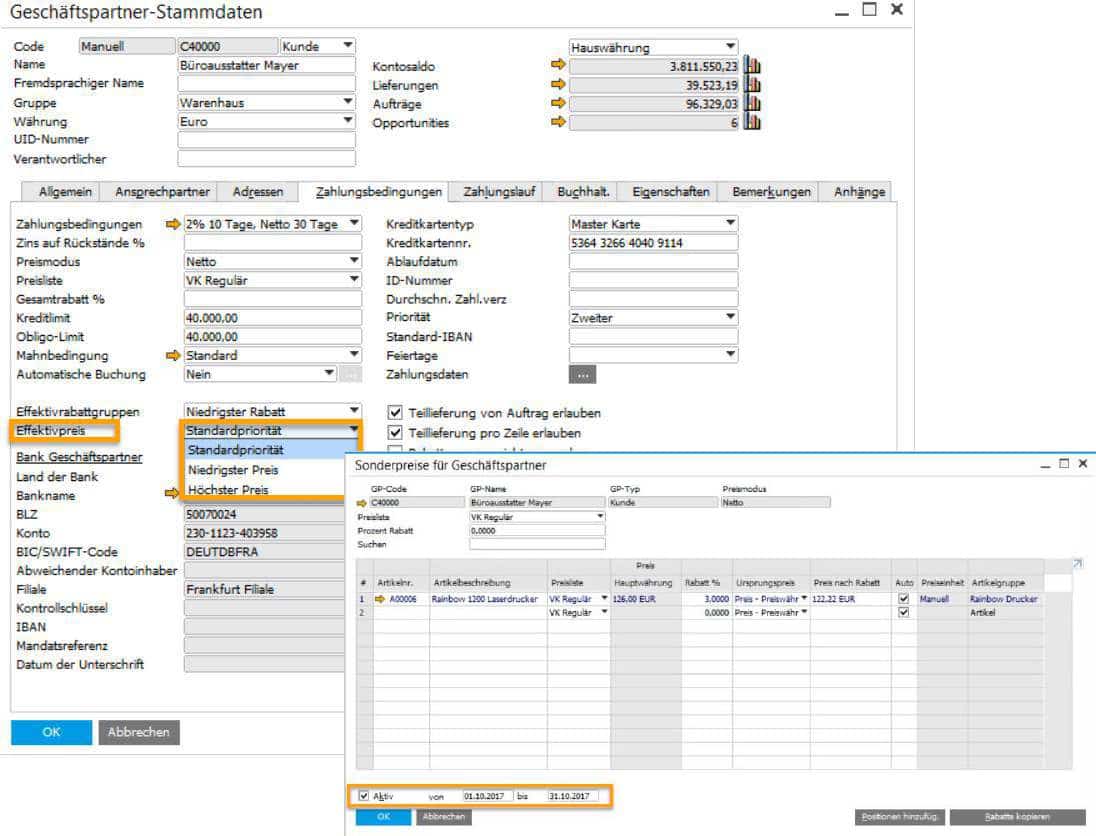Switch to the Anhänge tab
1096x836 pixels.
click(859, 192)
